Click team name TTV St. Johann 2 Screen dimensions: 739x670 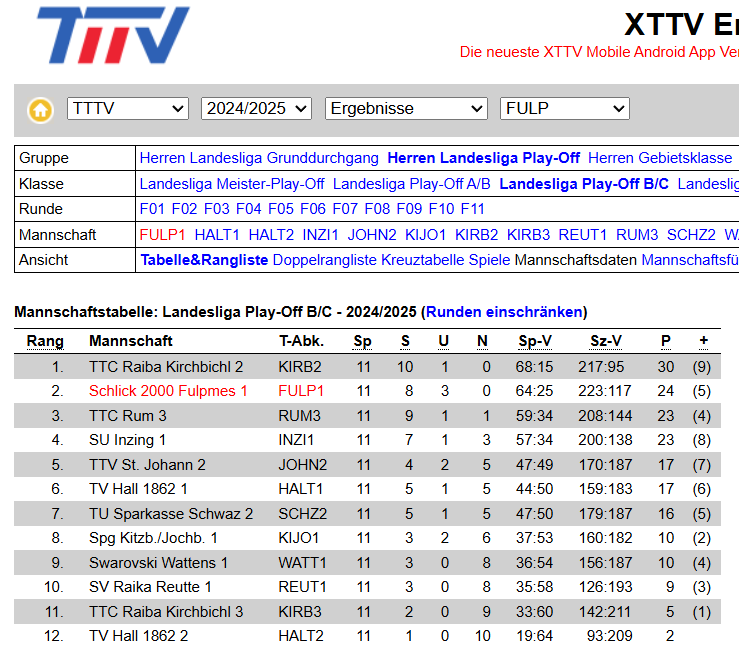click(147, 465)
